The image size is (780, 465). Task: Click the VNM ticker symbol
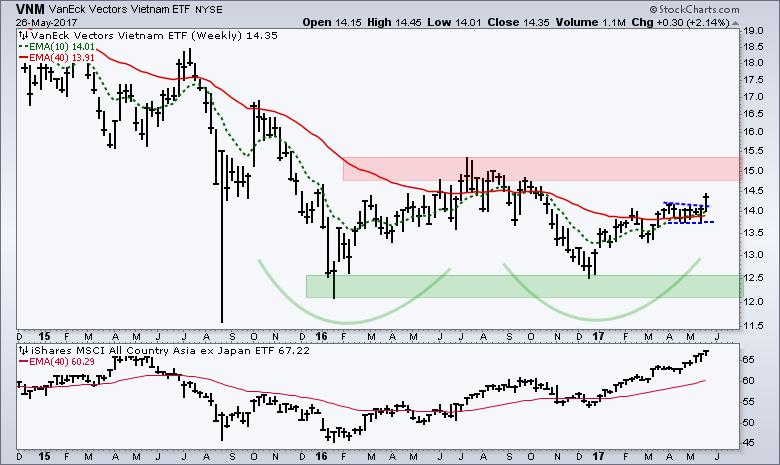tap(30, 9)
